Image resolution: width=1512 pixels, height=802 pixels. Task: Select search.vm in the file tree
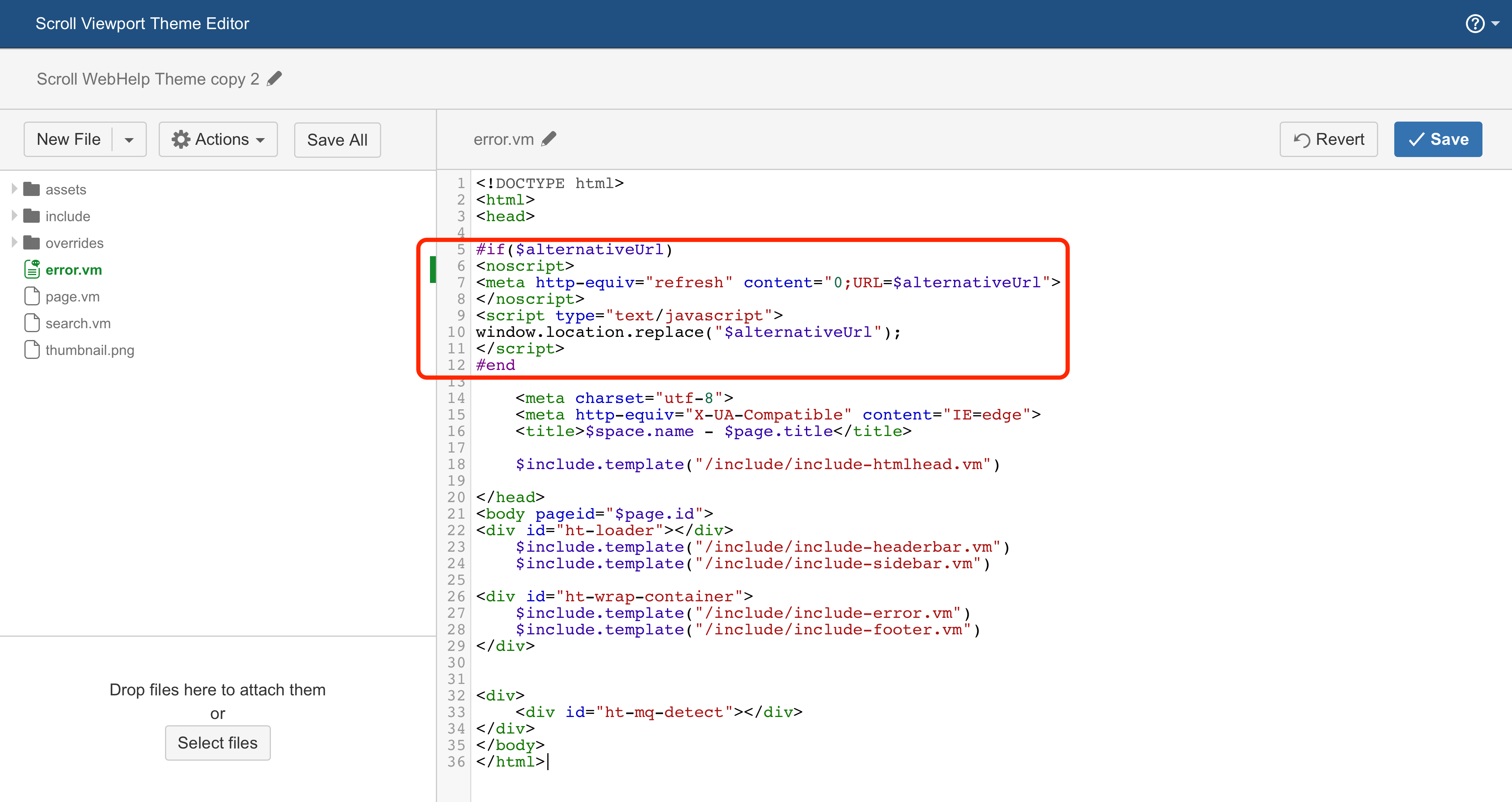(78, 323)
